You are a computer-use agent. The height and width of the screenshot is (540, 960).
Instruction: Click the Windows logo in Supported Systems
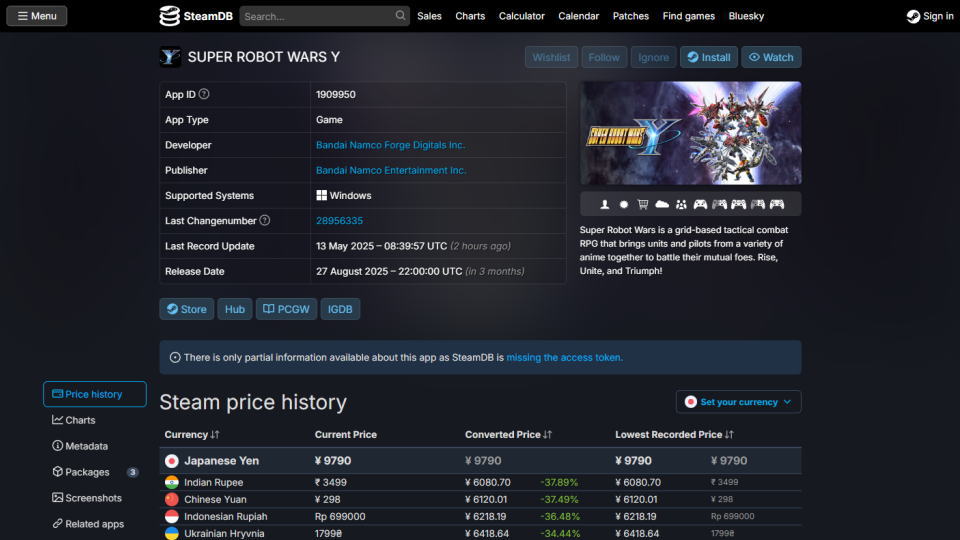(x=321, y=195)
